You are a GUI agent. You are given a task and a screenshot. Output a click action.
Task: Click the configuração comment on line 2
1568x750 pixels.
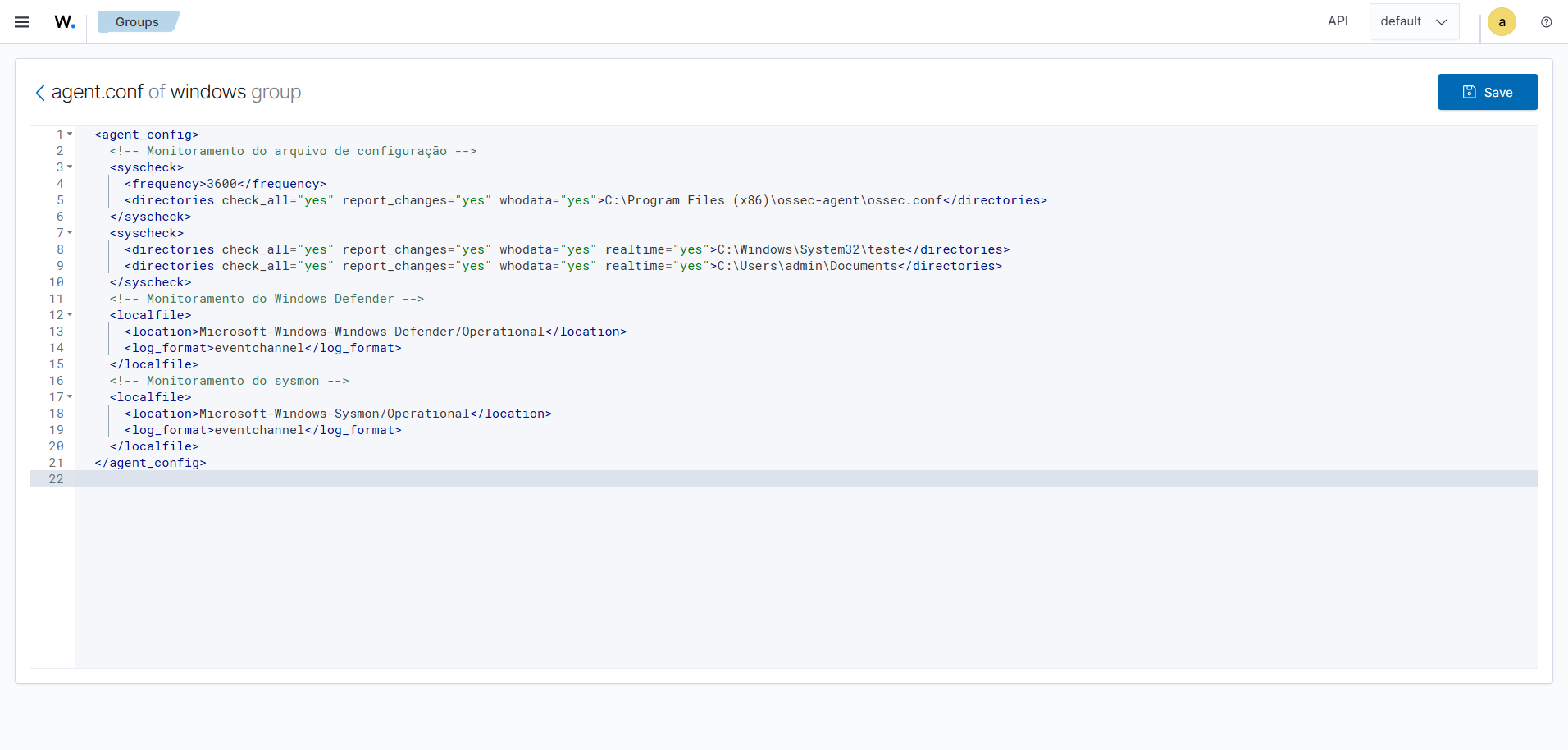[x=293, y=151]
